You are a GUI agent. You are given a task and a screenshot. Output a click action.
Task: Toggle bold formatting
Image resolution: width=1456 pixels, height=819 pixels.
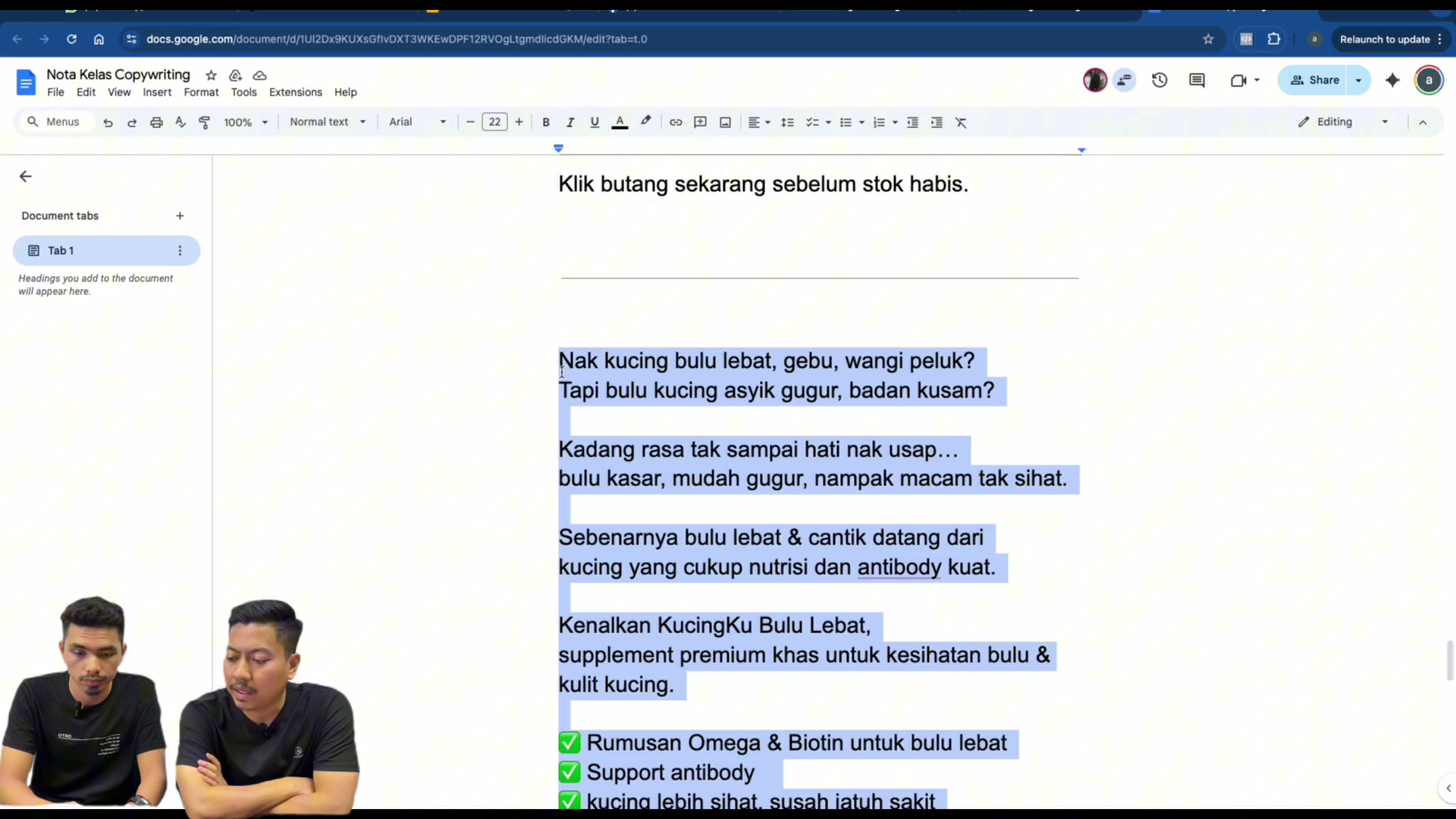click(x=546, y=122)
